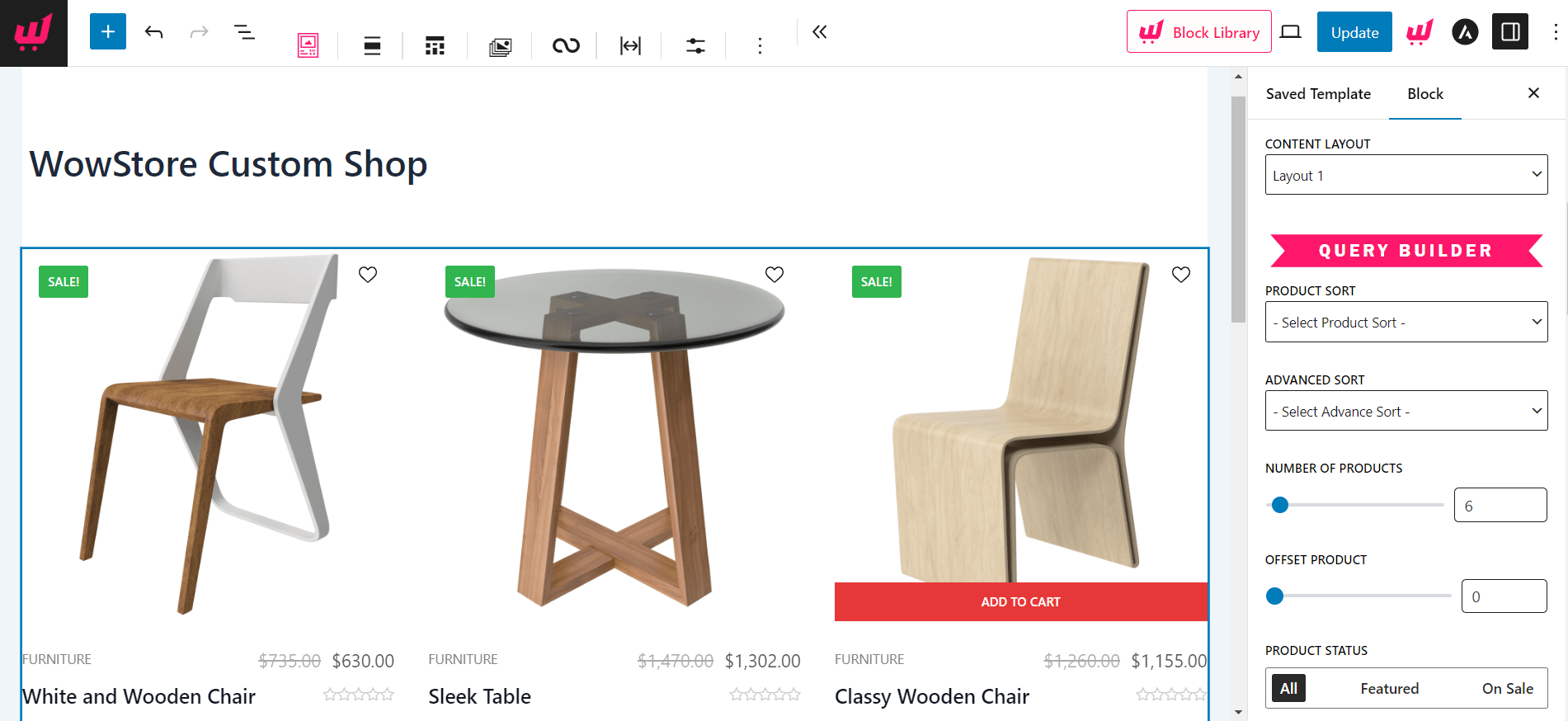Click the grid layout icon in the block toolbar
1568x721 pixels.
435,46
